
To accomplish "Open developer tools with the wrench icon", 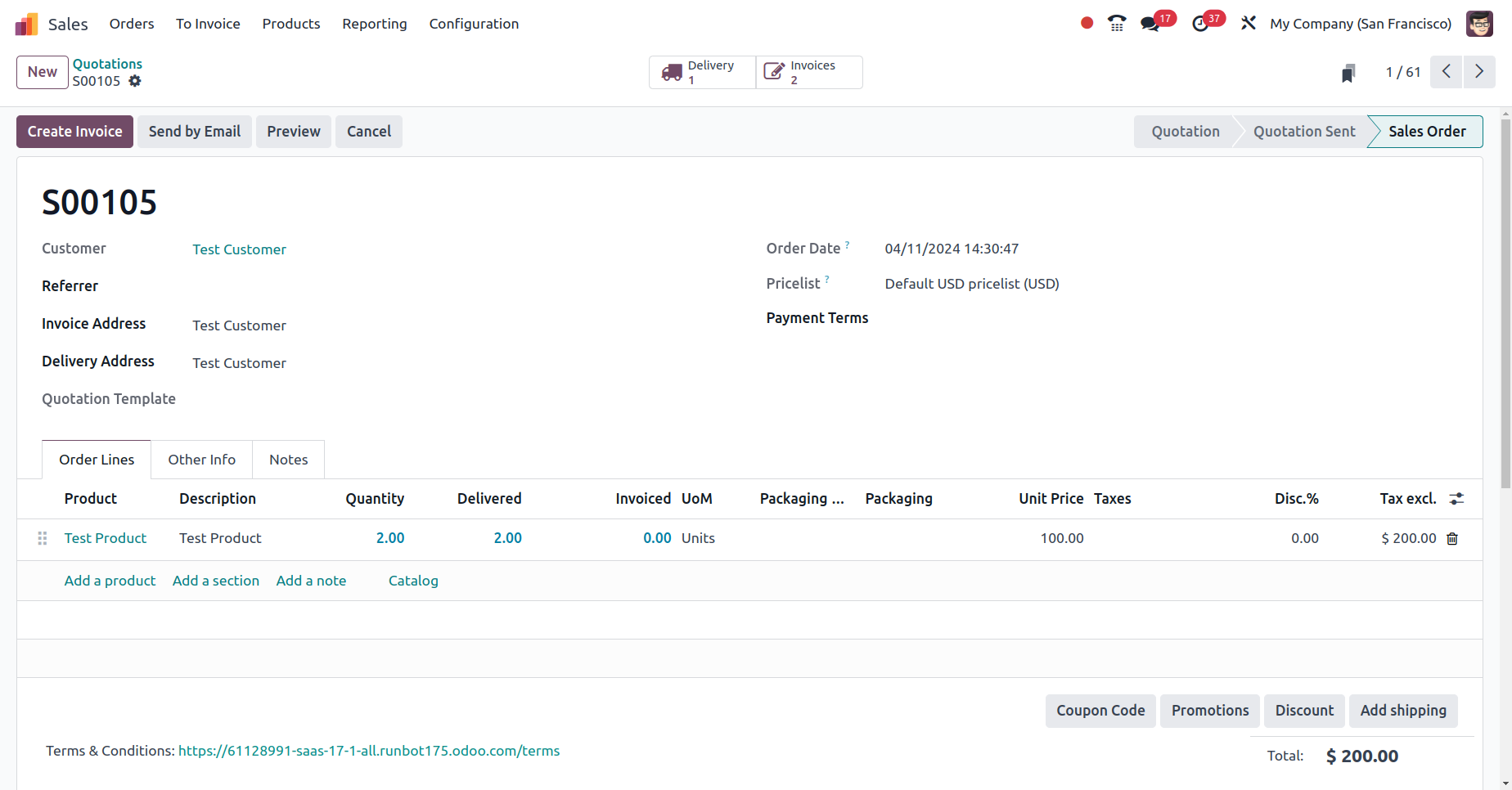I will click(x=1248, y=23).
